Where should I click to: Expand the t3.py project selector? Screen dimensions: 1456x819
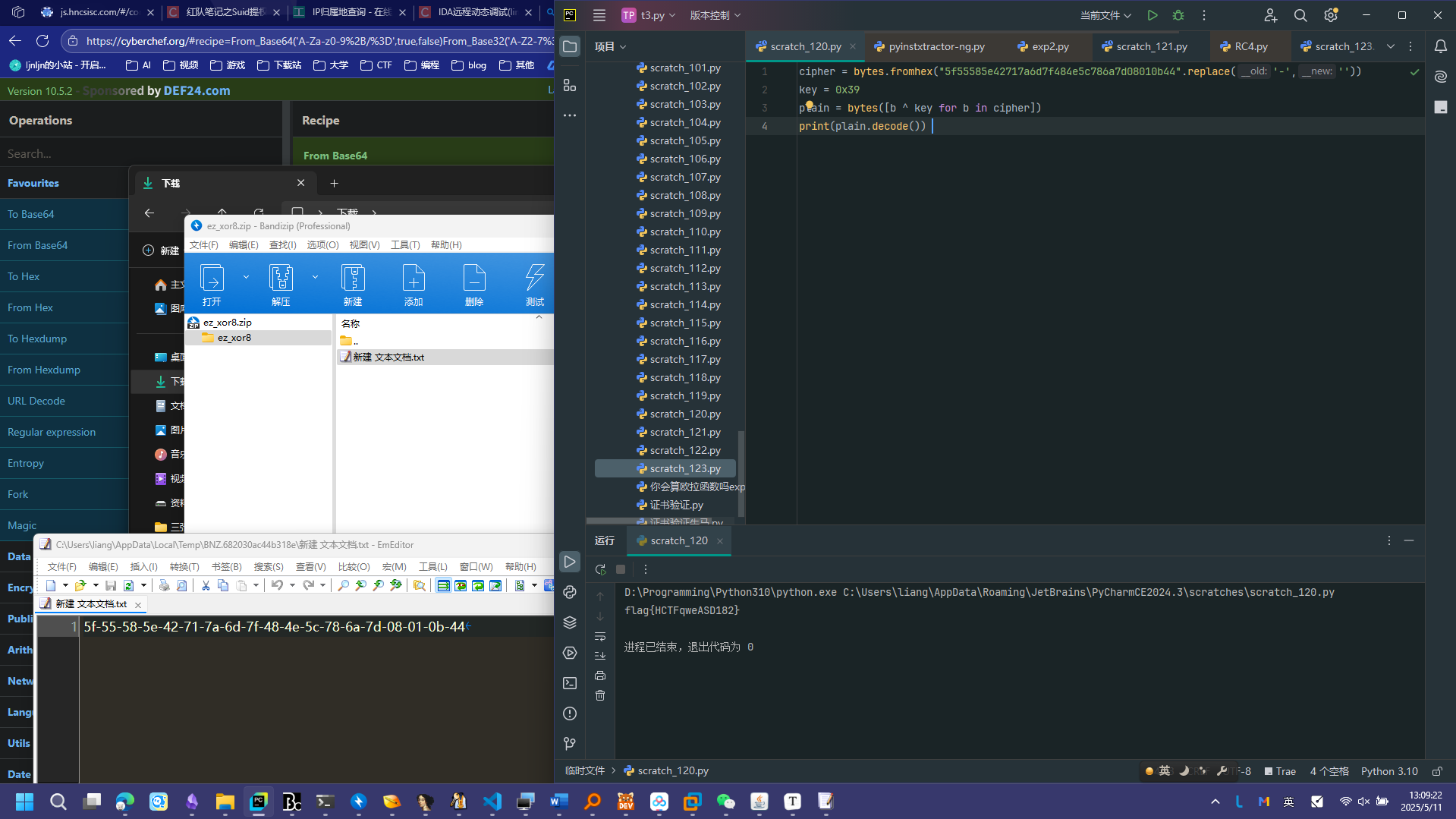(x=649, y=15)
